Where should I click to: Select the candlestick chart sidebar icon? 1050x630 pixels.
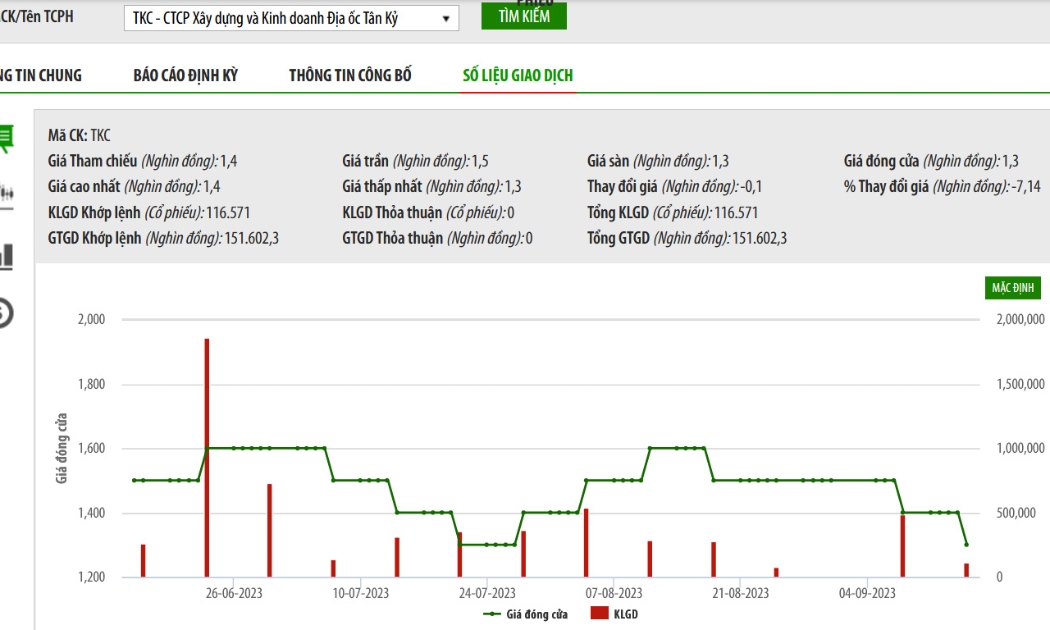click(7, 194)
